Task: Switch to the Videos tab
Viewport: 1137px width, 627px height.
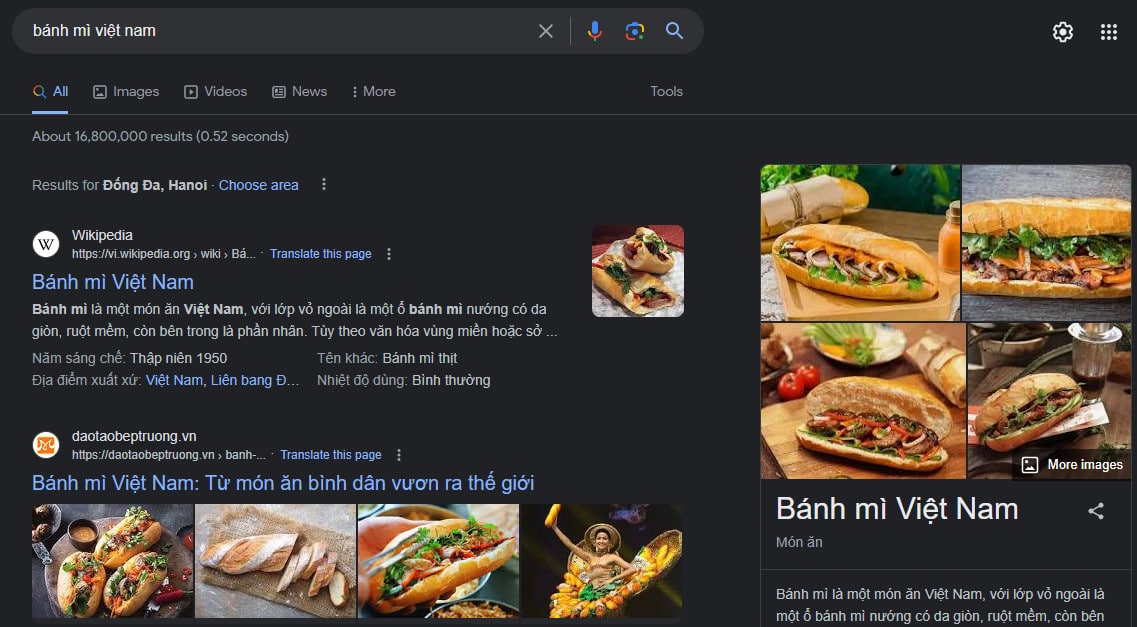Action: 215,91
